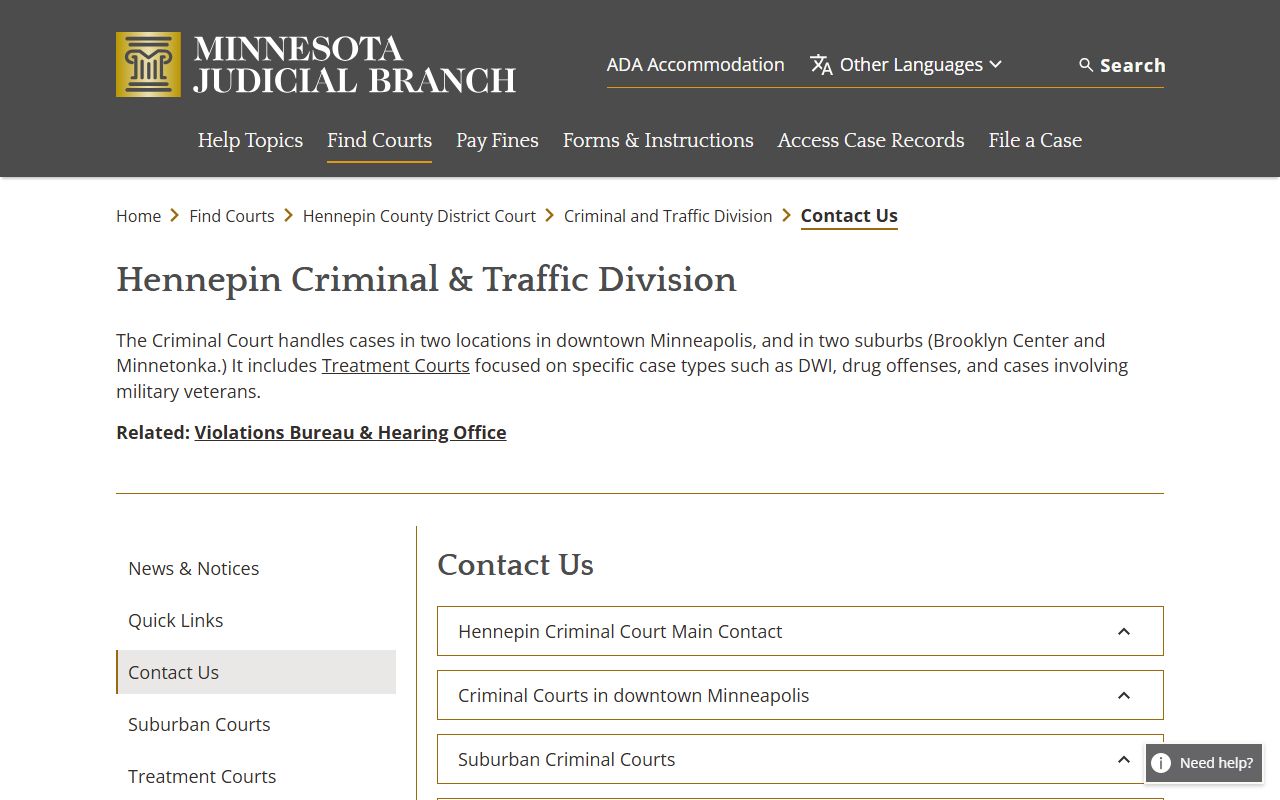Click Criminal Courts in downtown Minneapolis label
Screen dimensions: 1280x800
pos(633,696)
